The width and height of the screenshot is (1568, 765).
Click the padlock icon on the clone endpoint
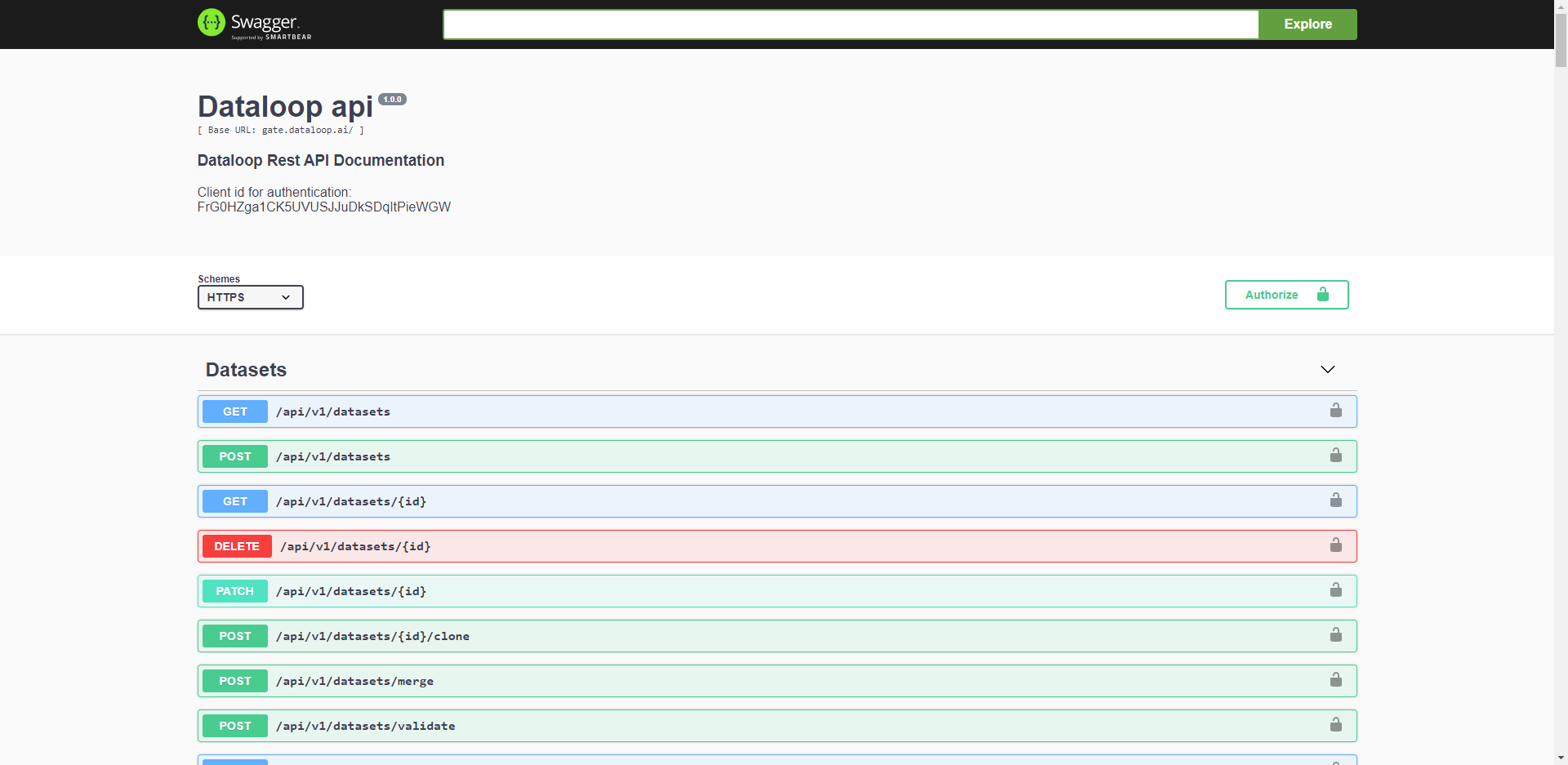[1336, 635]
